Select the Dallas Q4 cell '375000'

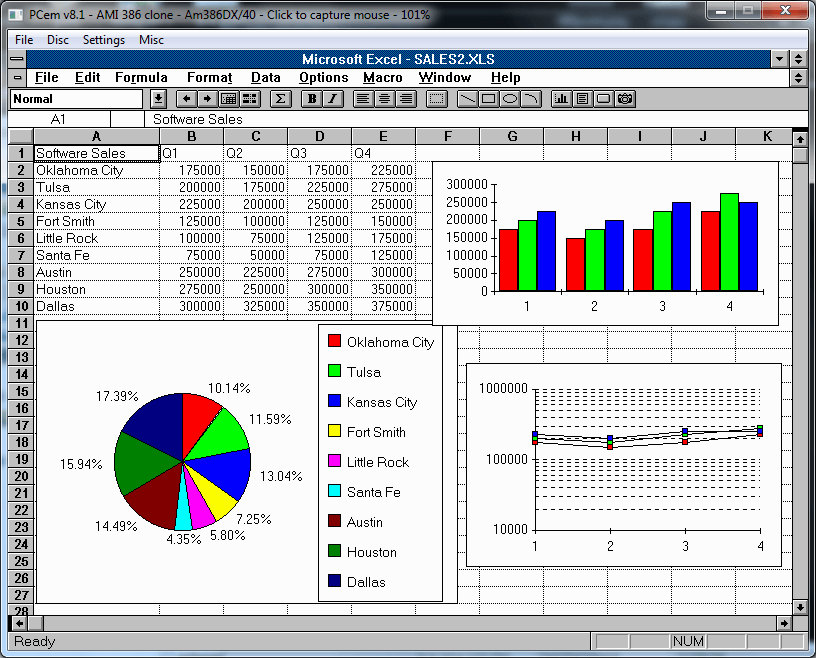pos(384,306)
